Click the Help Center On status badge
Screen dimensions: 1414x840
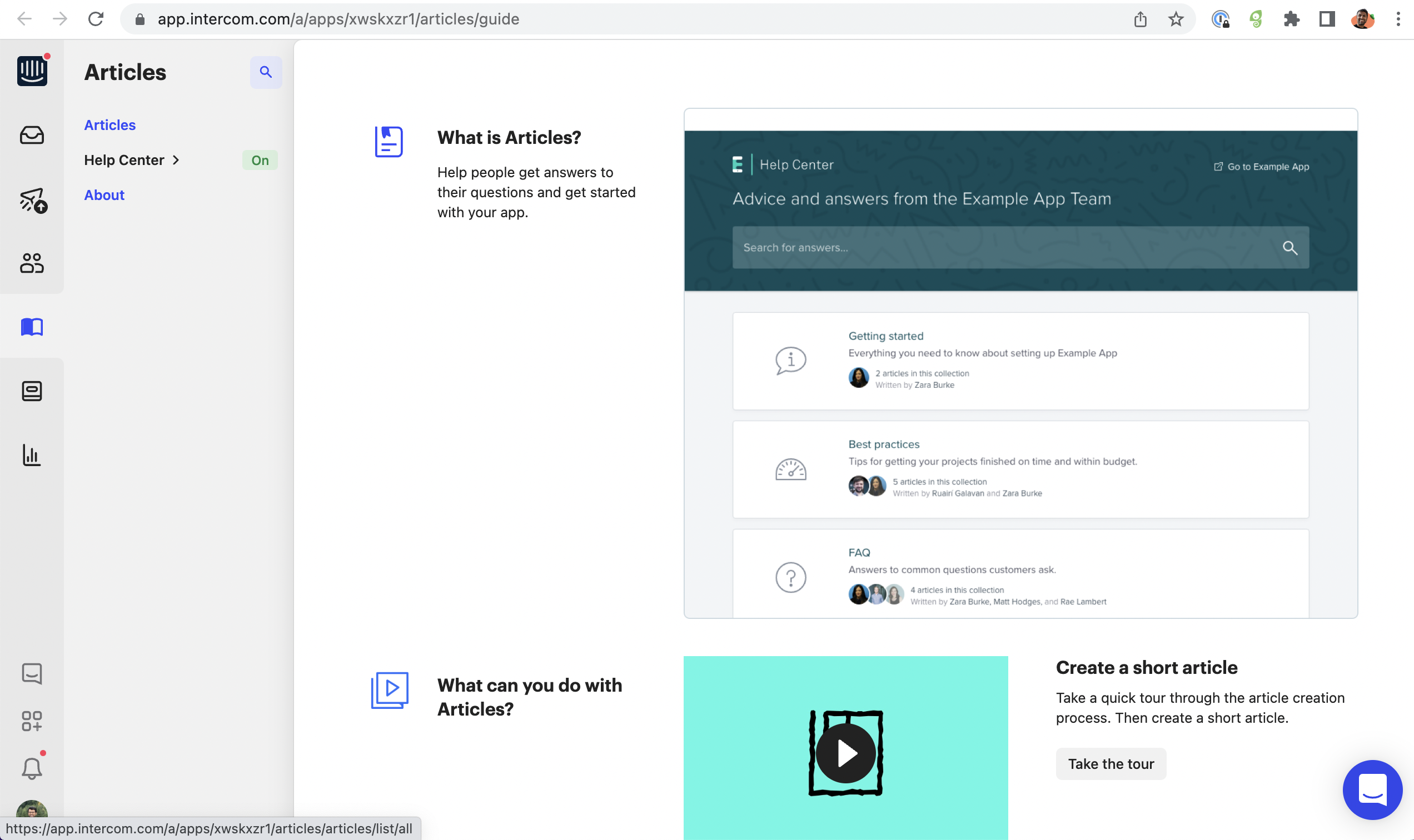click(x=260, y=160)
